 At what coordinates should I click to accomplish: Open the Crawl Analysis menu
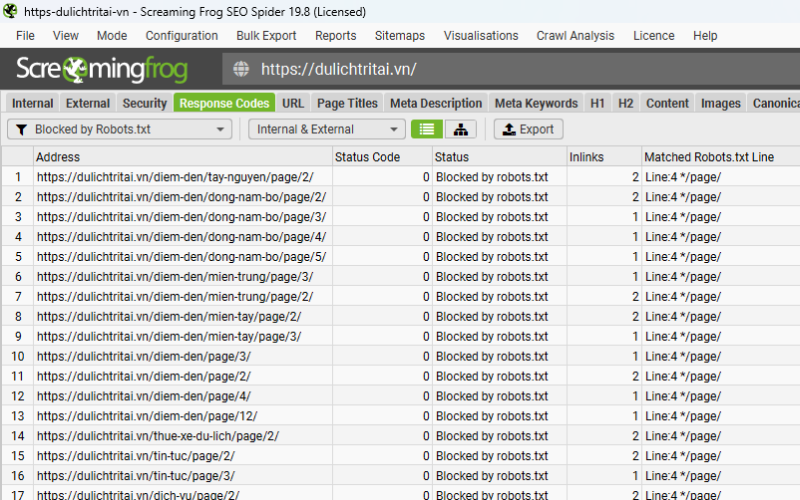[x=576, y=36]
